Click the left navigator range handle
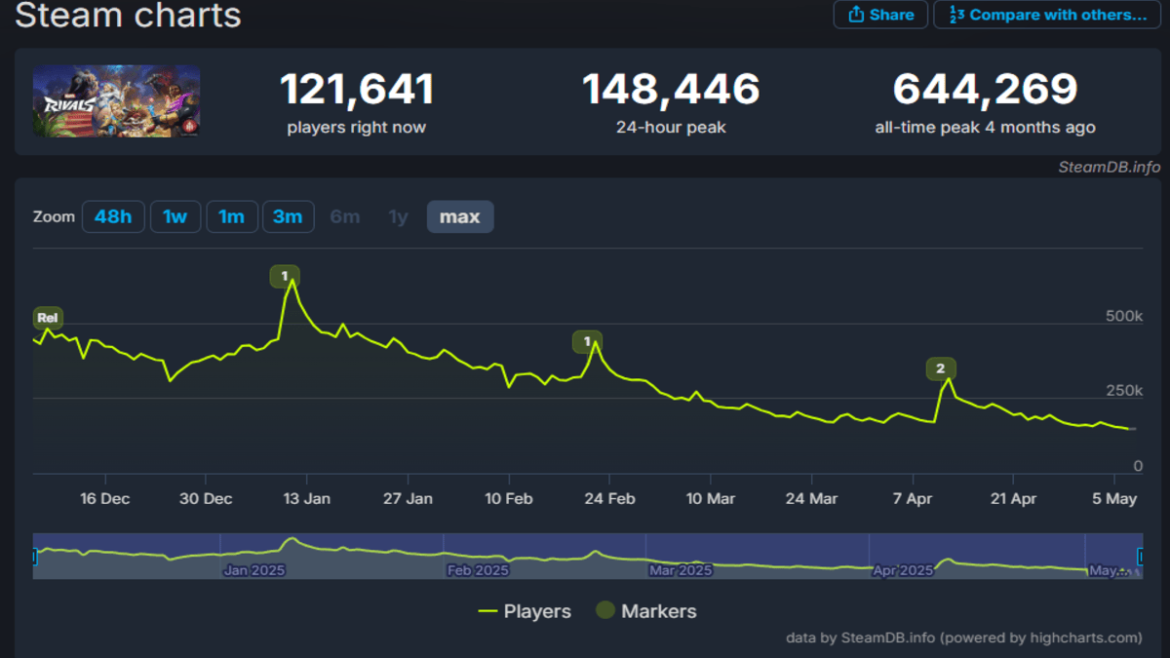The image size is (1170, 658). pyautogui.click(x=34, y=557)
